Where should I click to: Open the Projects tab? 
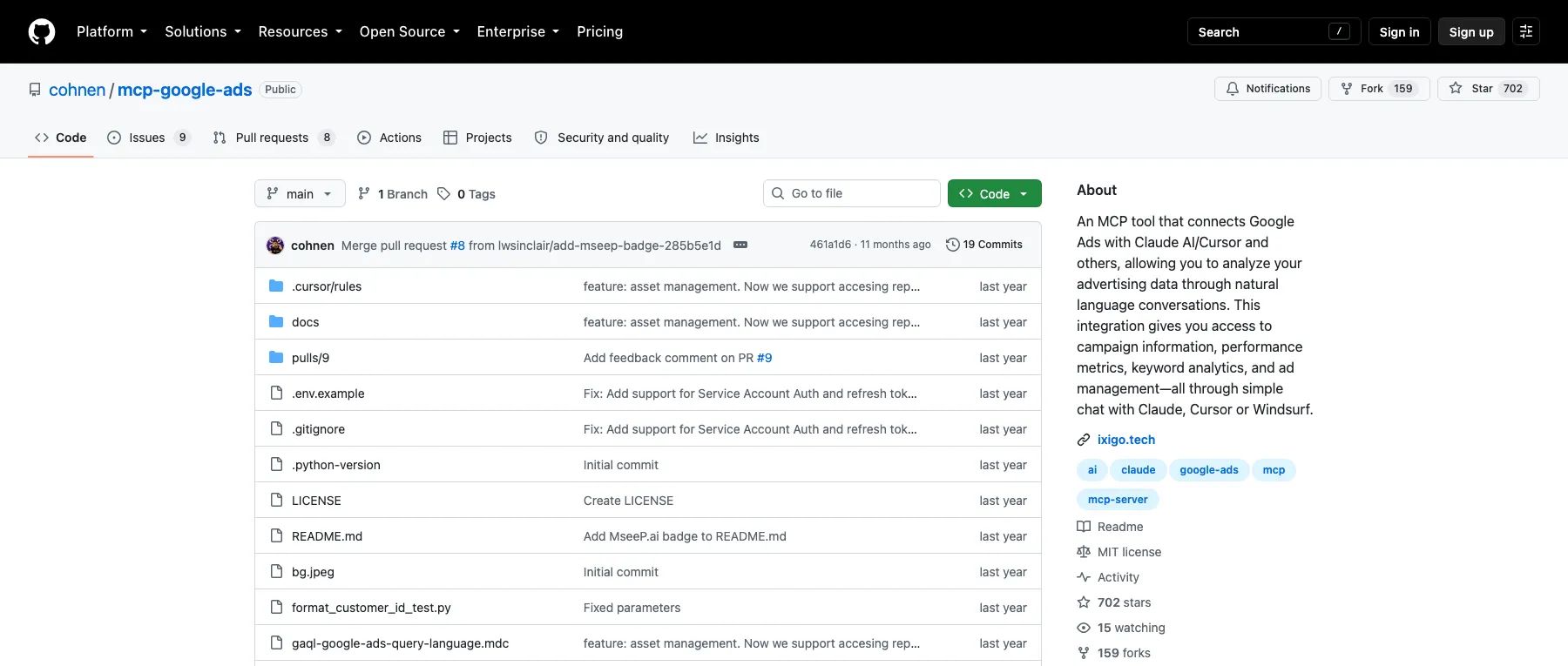click(x=477, y=138)
